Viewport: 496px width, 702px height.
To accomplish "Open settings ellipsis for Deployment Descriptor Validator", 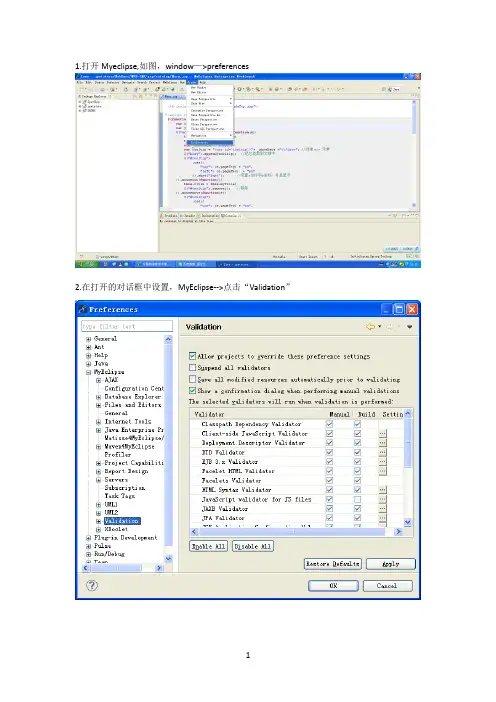I will 382,443.
